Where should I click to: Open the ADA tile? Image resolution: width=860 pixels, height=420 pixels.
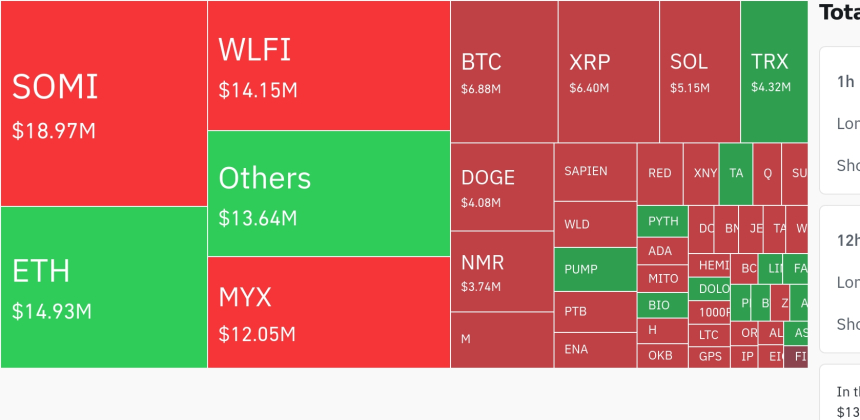pos(662,251)
